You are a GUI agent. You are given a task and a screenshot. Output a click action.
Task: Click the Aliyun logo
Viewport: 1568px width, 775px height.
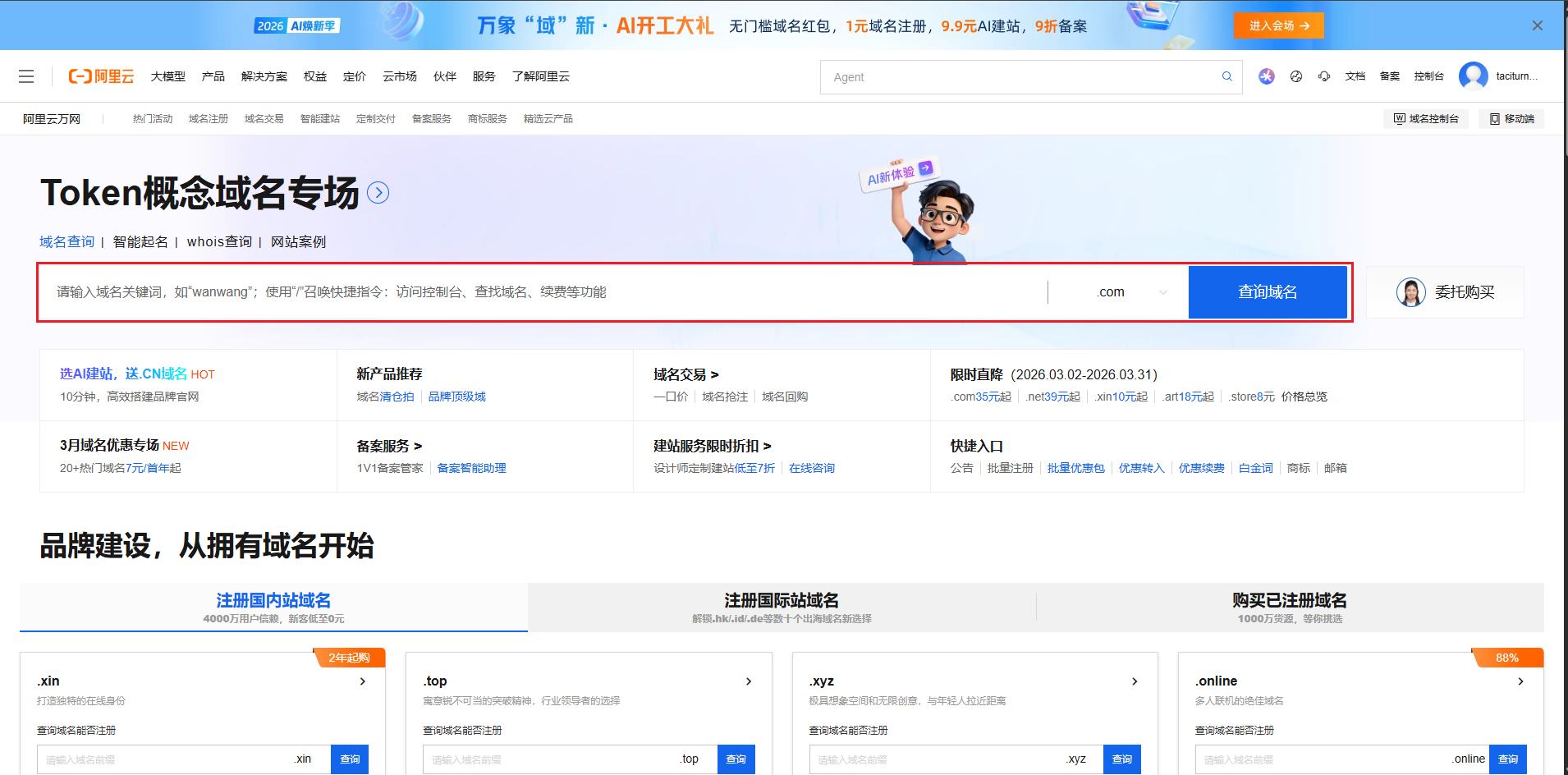coord(101,76)
